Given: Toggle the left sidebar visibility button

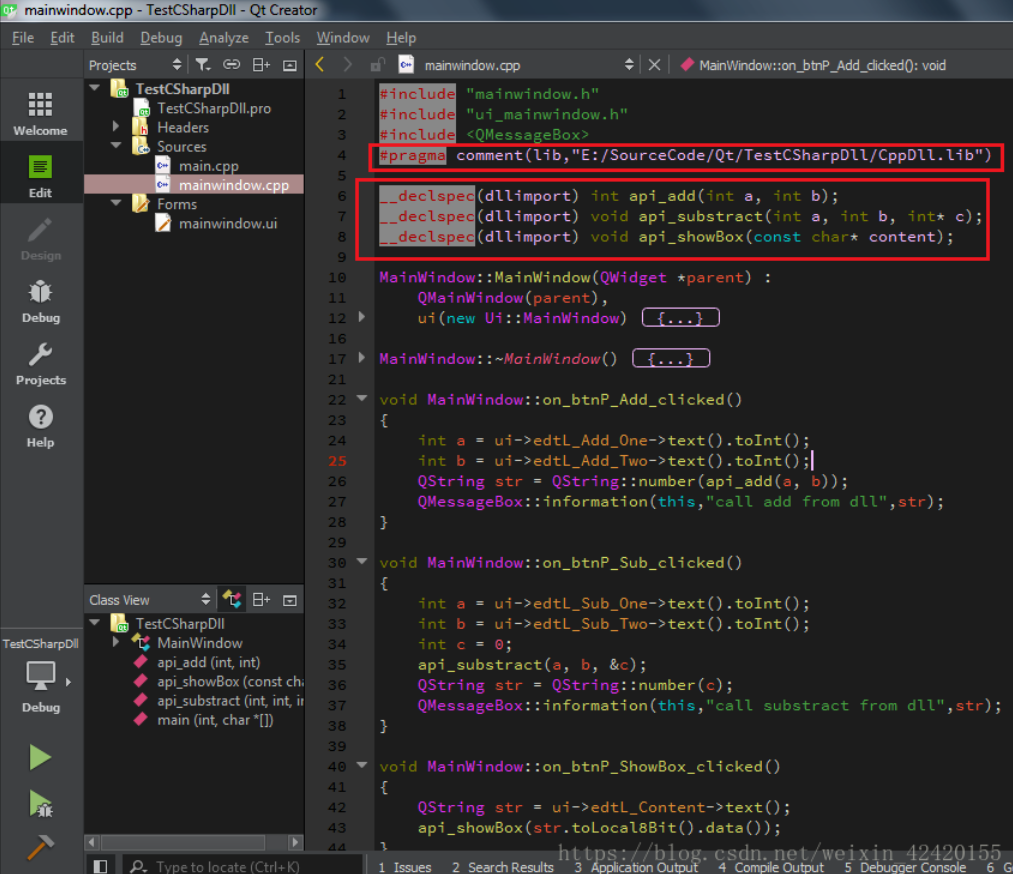Looking at the screenshot, I should click(100, 866).
